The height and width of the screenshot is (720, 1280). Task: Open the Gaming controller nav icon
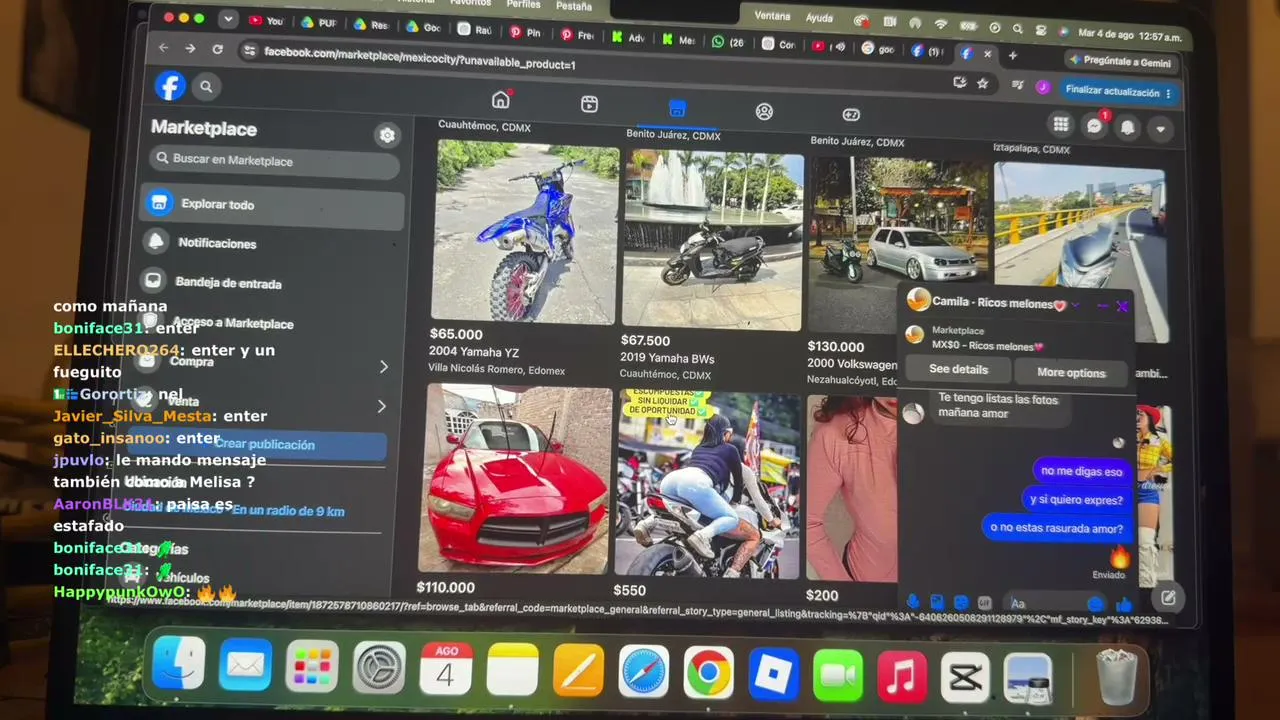click(851, 115)
